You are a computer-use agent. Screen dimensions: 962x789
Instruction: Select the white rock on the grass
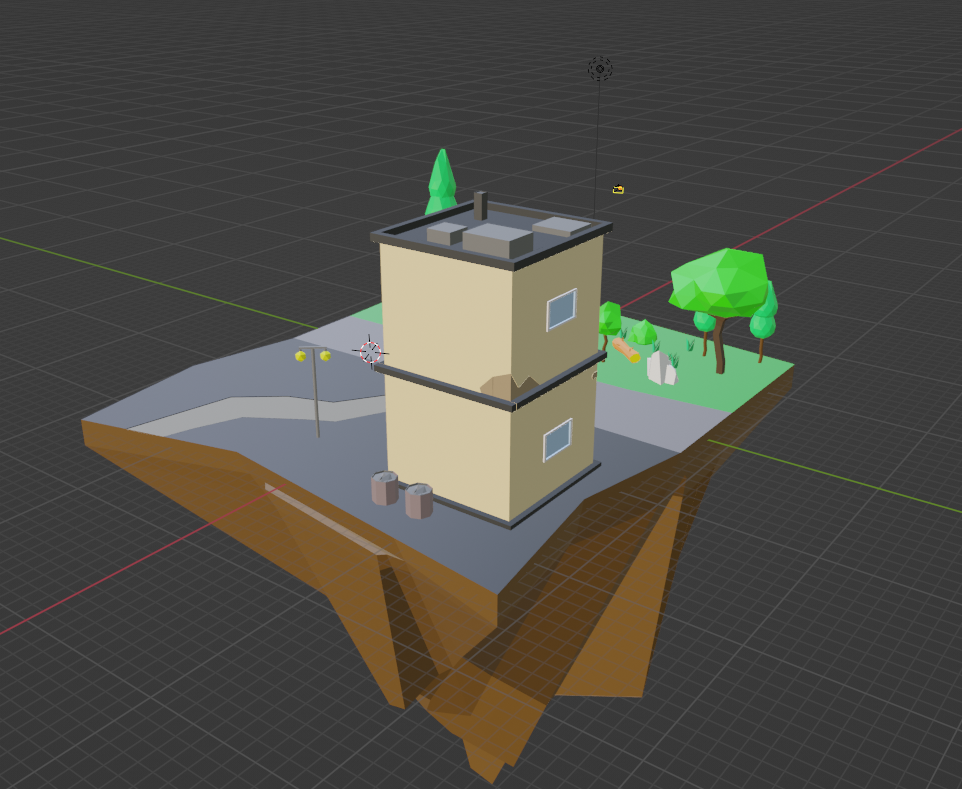(661, 369)
